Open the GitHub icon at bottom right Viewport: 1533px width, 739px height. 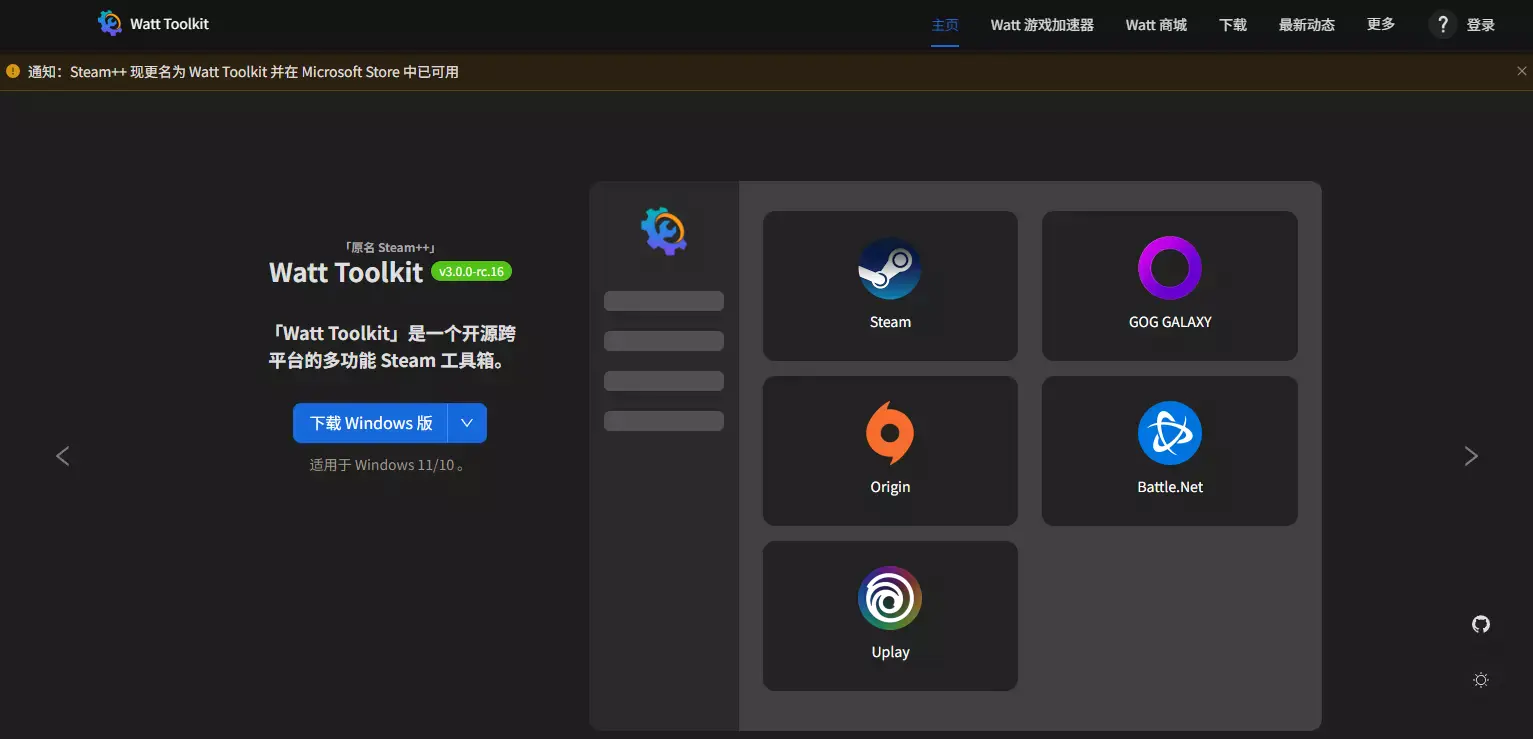click(x=1480, y=623)
